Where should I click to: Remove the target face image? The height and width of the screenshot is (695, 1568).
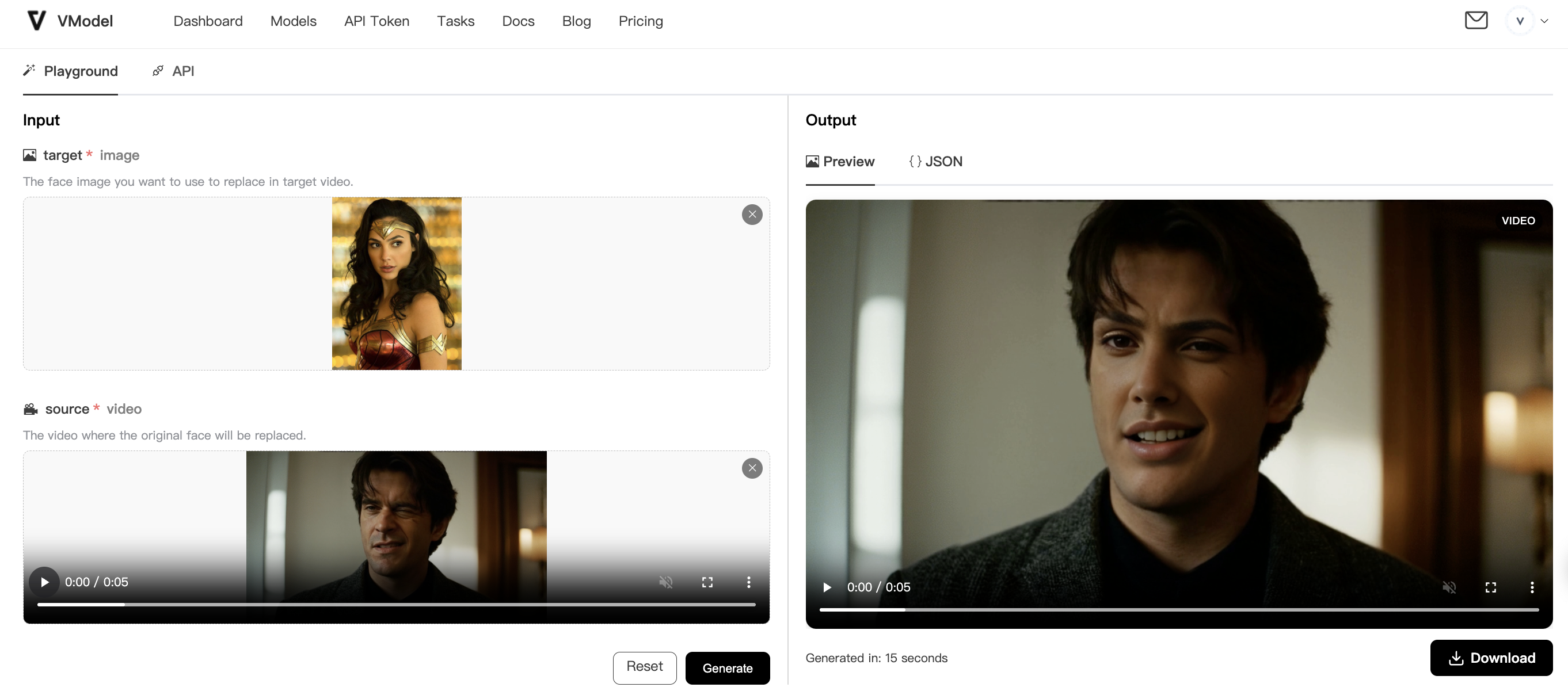pos(752,215)
